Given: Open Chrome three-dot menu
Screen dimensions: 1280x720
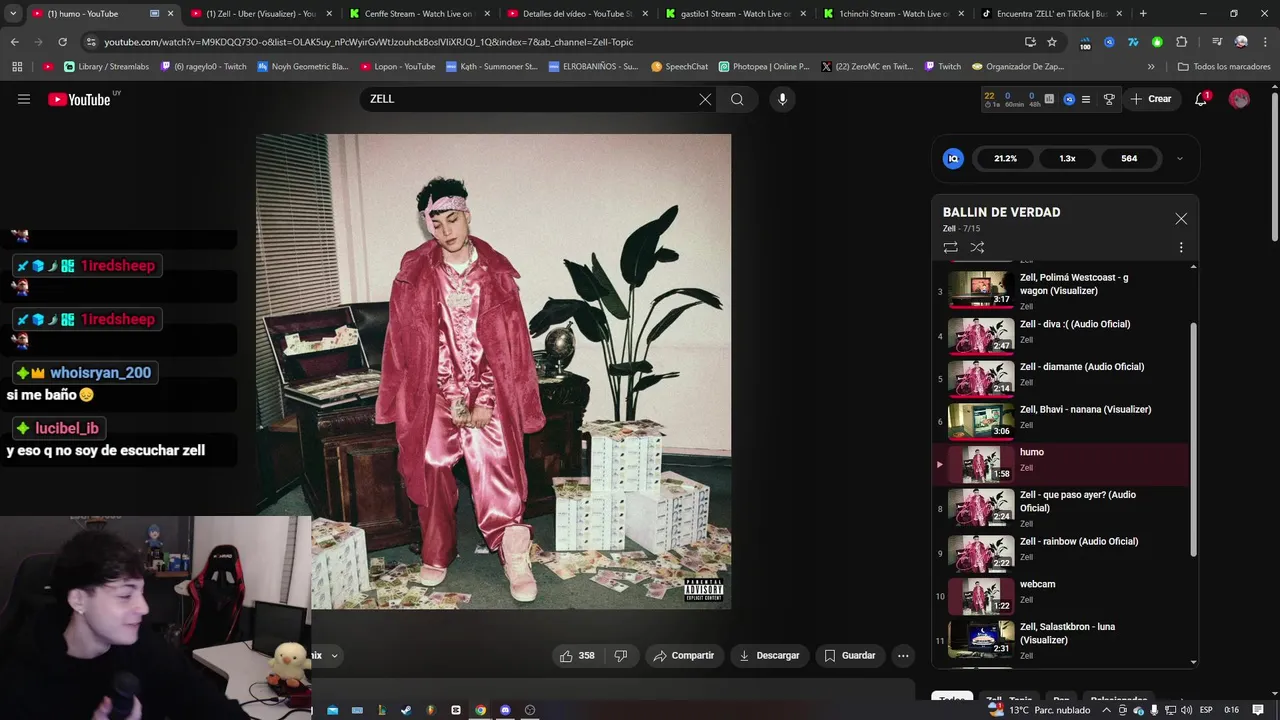Looking at the screenshot, I should pos(1265,42).
